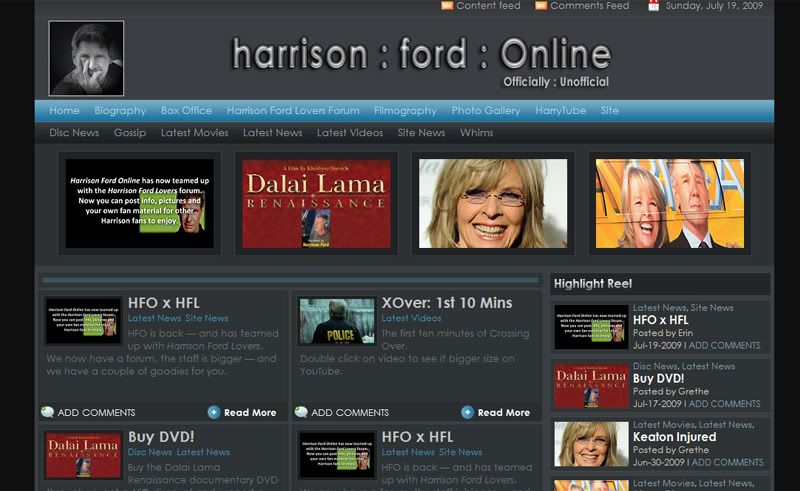The image size is (800, 491).
Task: Open HFO x HFL in Highlight Reel
Action: pyautogui.click(x=661, y=320)
